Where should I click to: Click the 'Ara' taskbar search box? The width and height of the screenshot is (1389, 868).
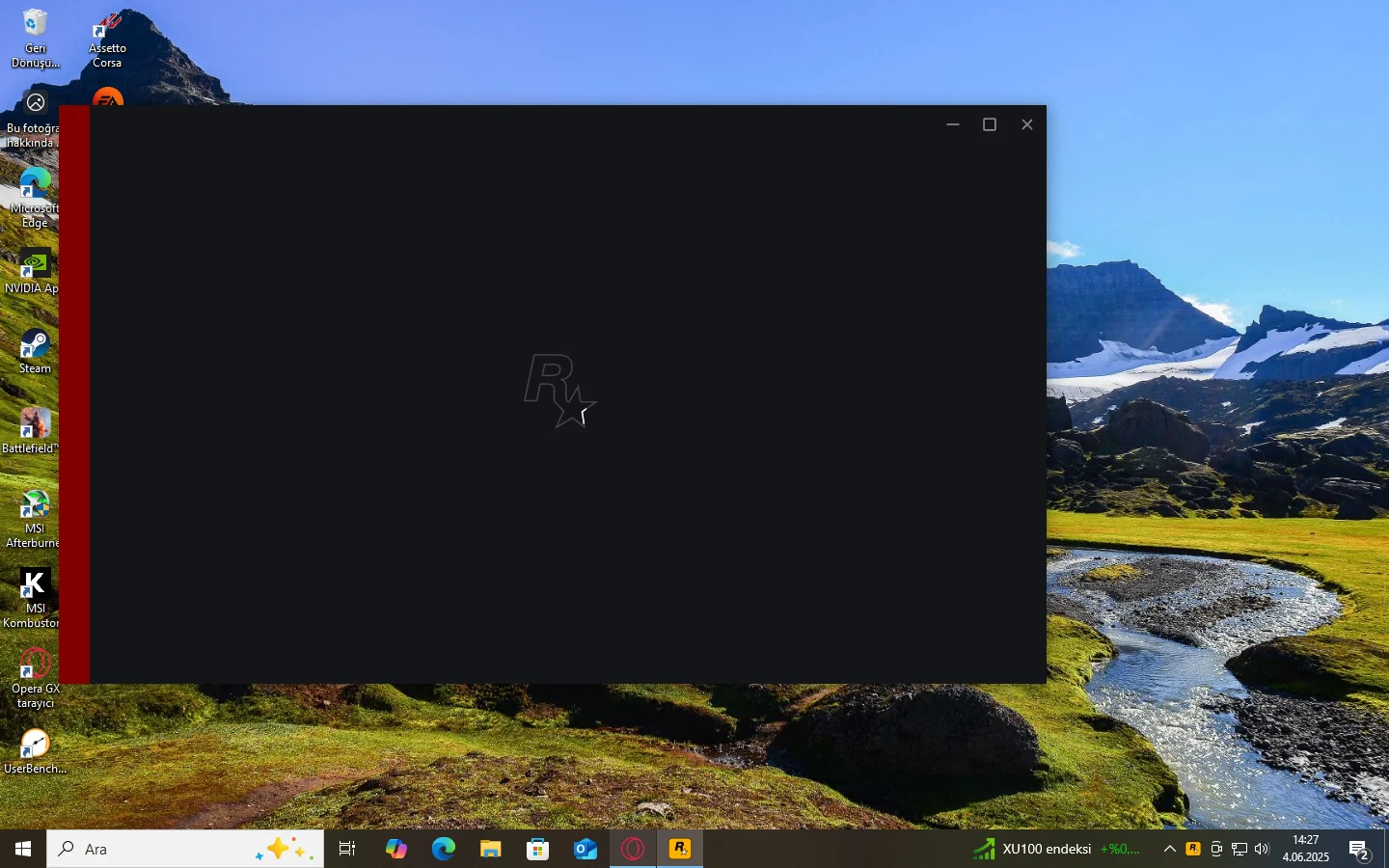[185, 849]
